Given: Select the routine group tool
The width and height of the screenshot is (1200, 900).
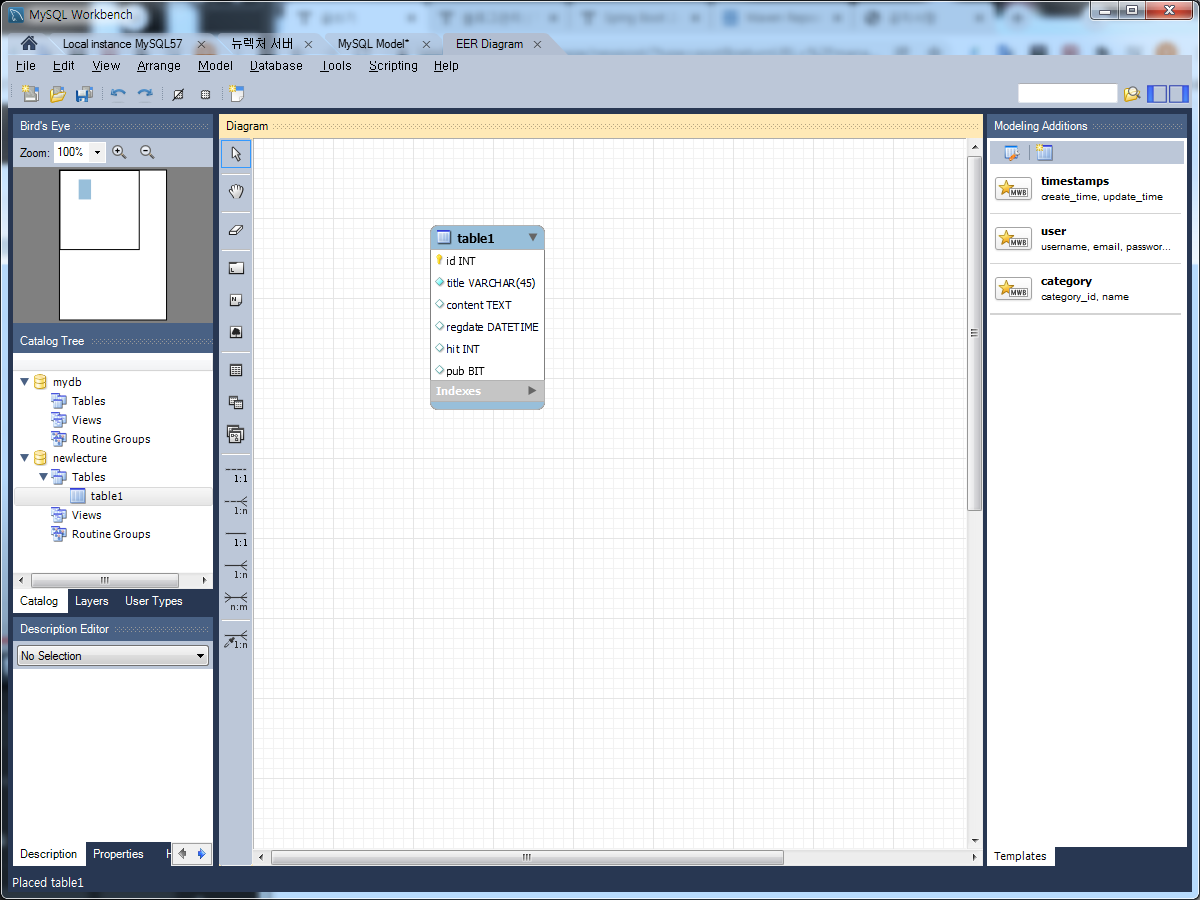Looking at the screenshot, I should (x=236, y=434).
